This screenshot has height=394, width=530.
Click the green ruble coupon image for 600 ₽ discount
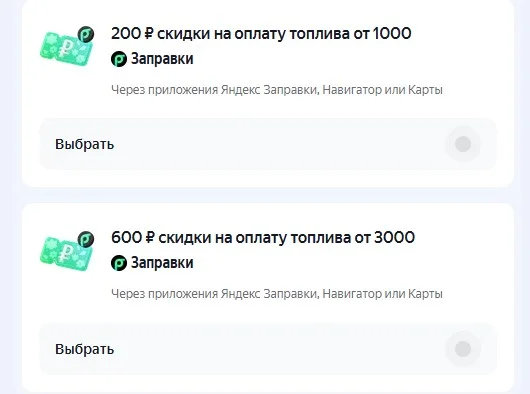(x=66, y=253)
